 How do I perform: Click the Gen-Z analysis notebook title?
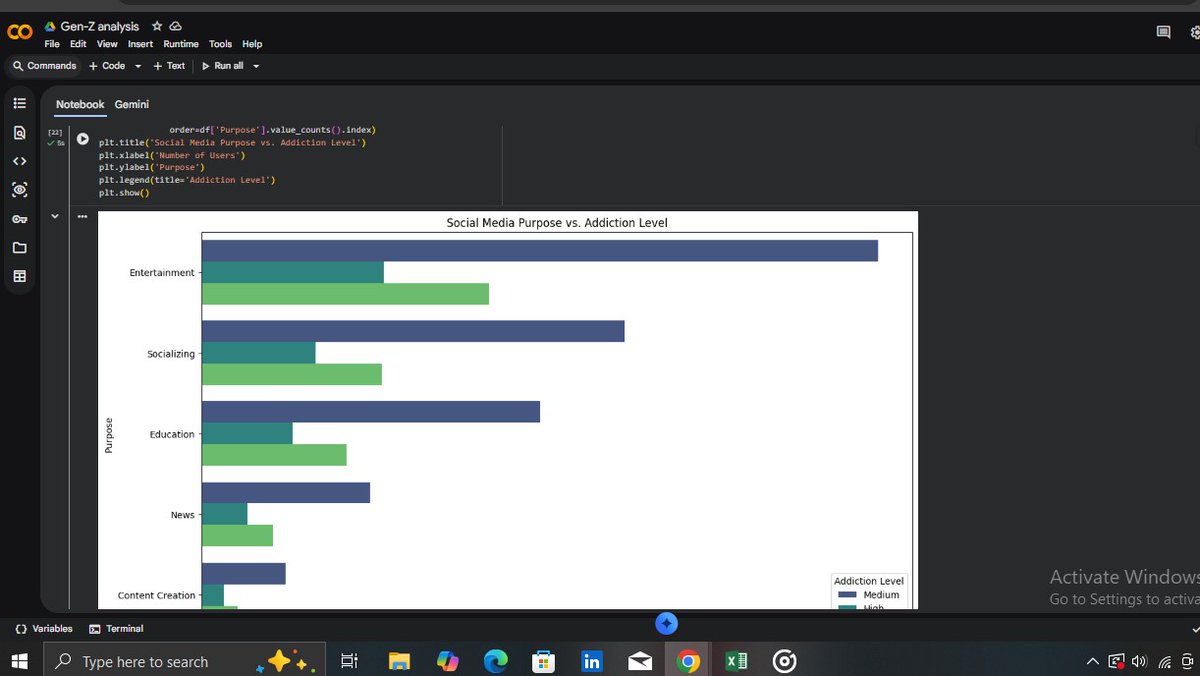99,26
